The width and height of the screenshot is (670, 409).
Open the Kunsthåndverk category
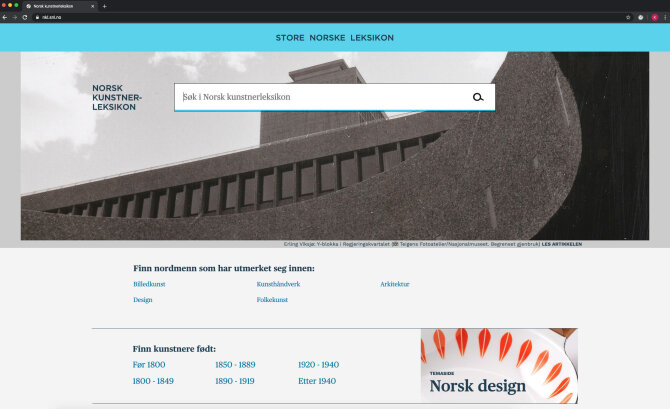(x=278, y=284)
